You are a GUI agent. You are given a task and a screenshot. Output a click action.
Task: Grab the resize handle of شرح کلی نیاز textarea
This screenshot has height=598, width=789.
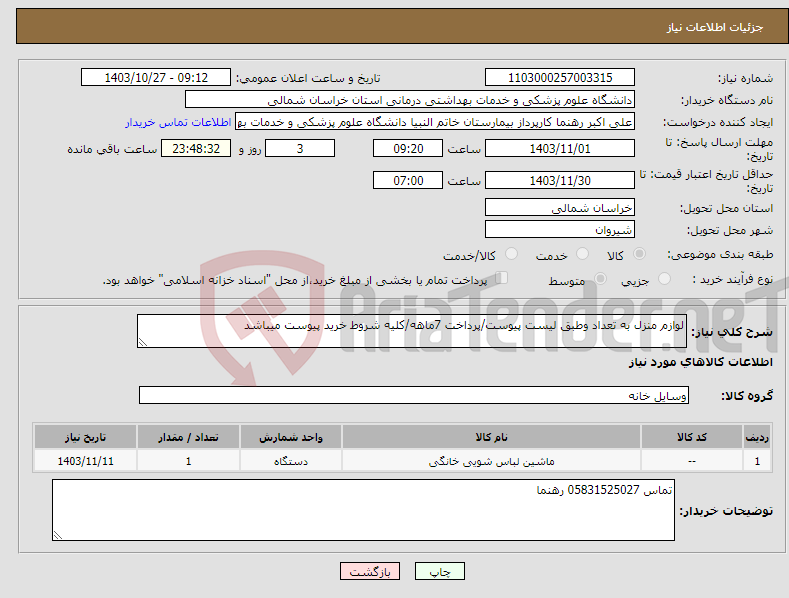[x=143, y=342]
